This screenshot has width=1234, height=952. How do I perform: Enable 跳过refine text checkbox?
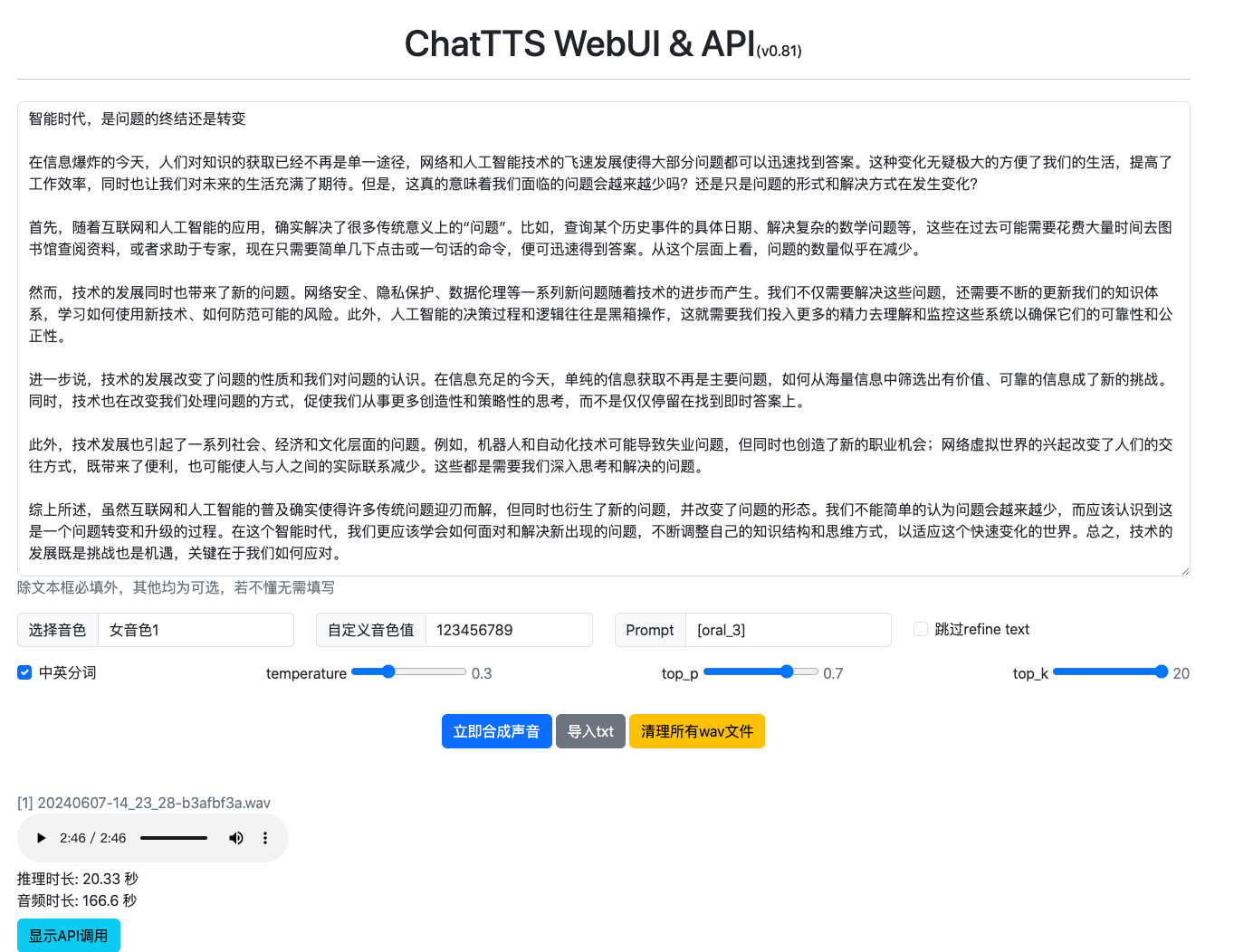coord(921,629)
